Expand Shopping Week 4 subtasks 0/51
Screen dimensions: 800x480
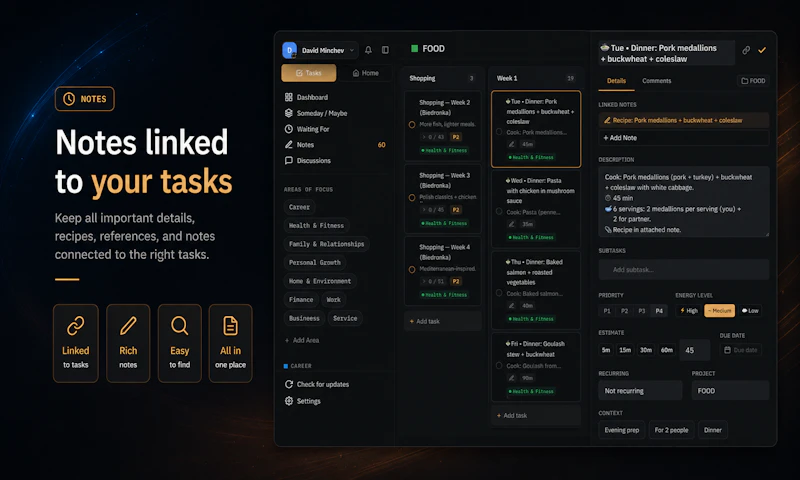(x=433, y=281)
